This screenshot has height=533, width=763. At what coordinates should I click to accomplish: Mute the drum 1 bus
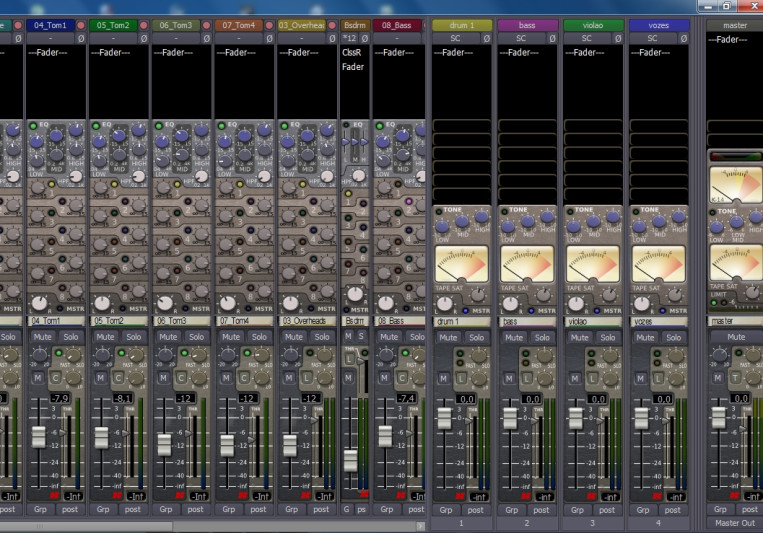pos(448,337)
